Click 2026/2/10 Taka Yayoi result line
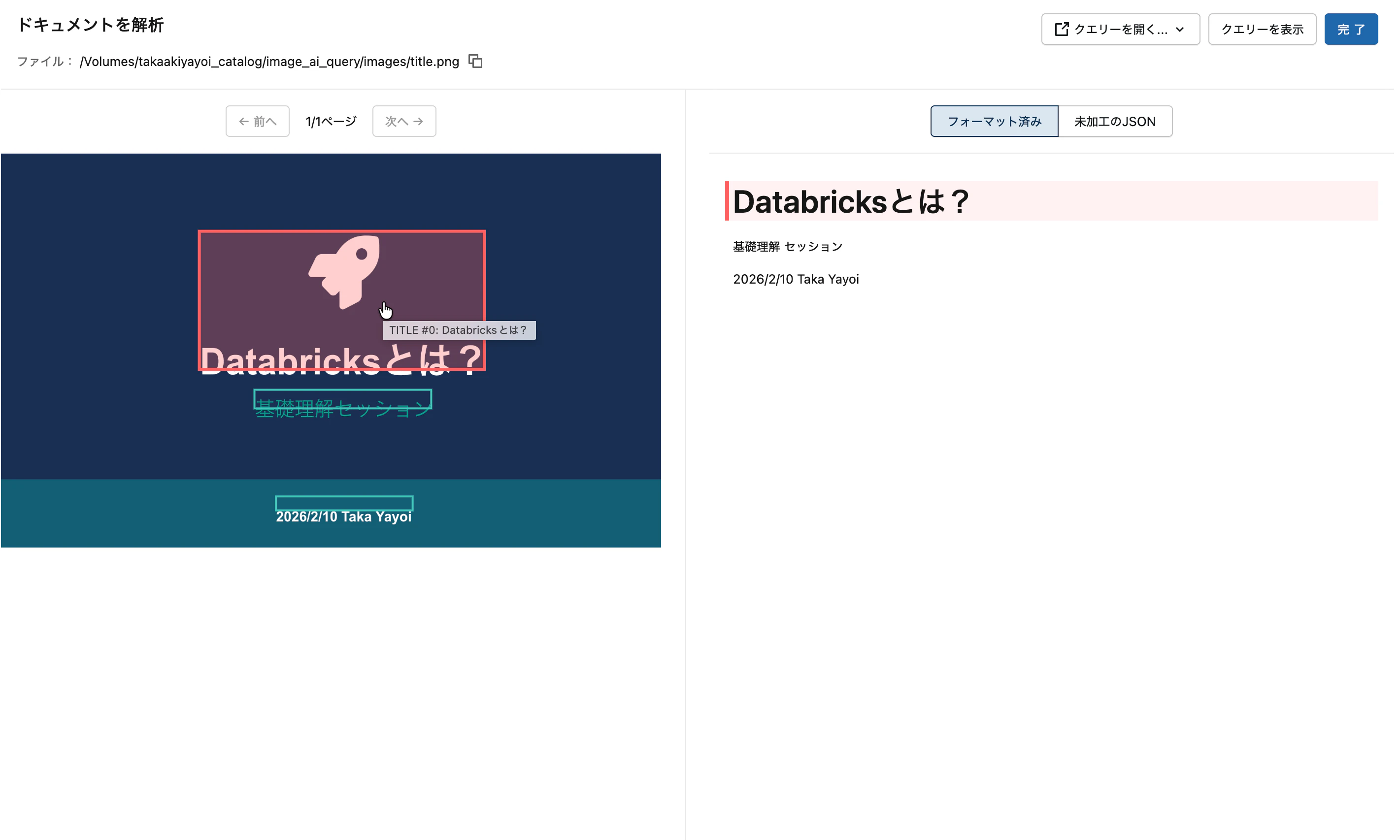1400x840 pixels. (x=796, y=279)
